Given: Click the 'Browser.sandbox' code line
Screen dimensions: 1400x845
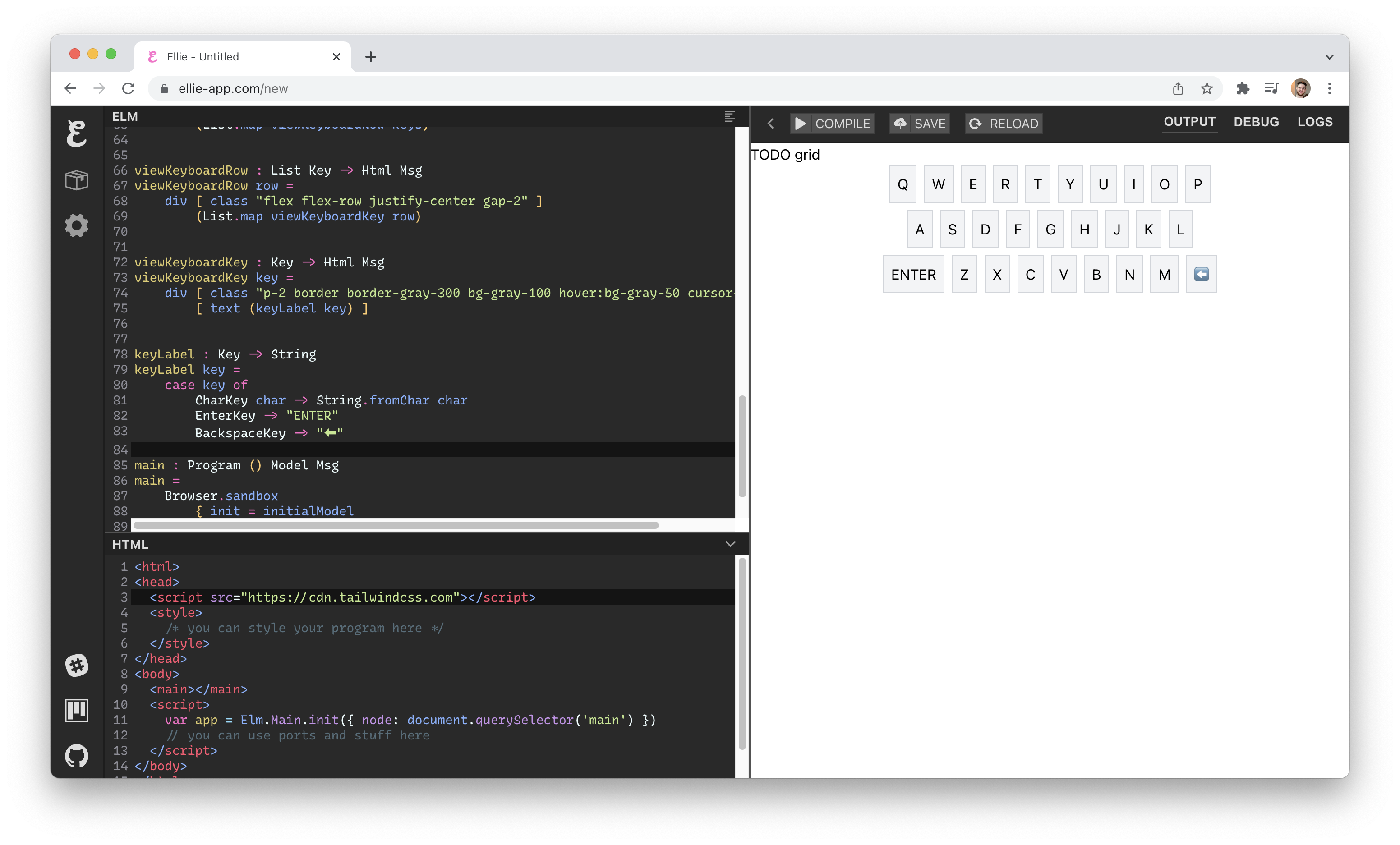Looking at the screenshot, I should tap(221, 496).
